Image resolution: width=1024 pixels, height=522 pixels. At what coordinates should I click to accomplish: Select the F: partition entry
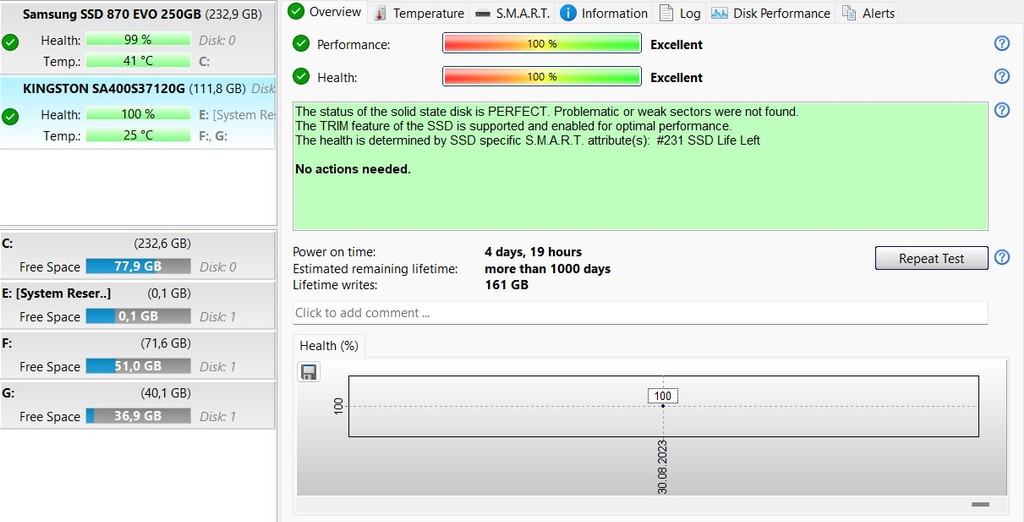pos(138,354)
